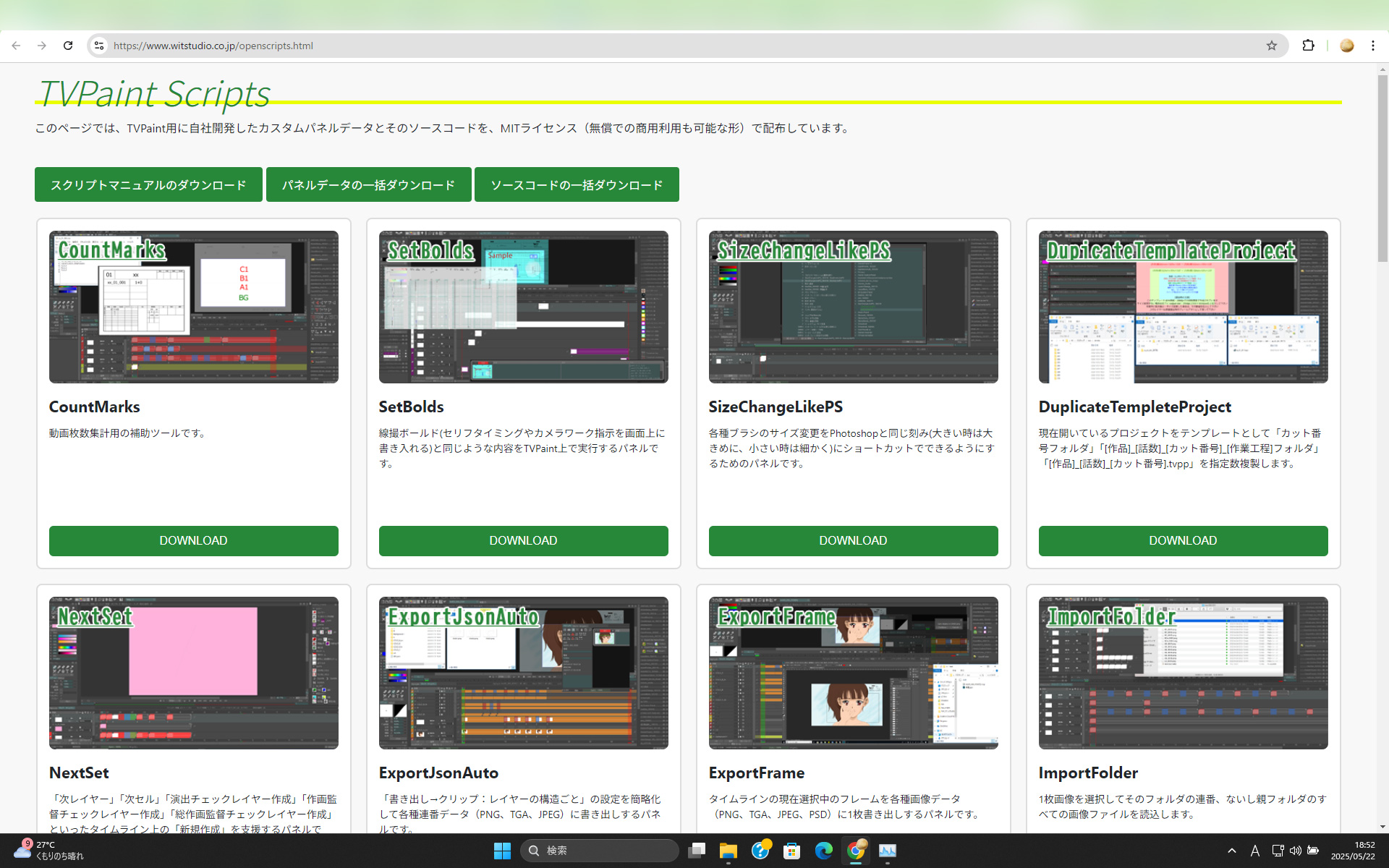Click DOWNLOAD under DuplicateTempleteProject
Screen dimensions: 1389x868
point(1184,541)
